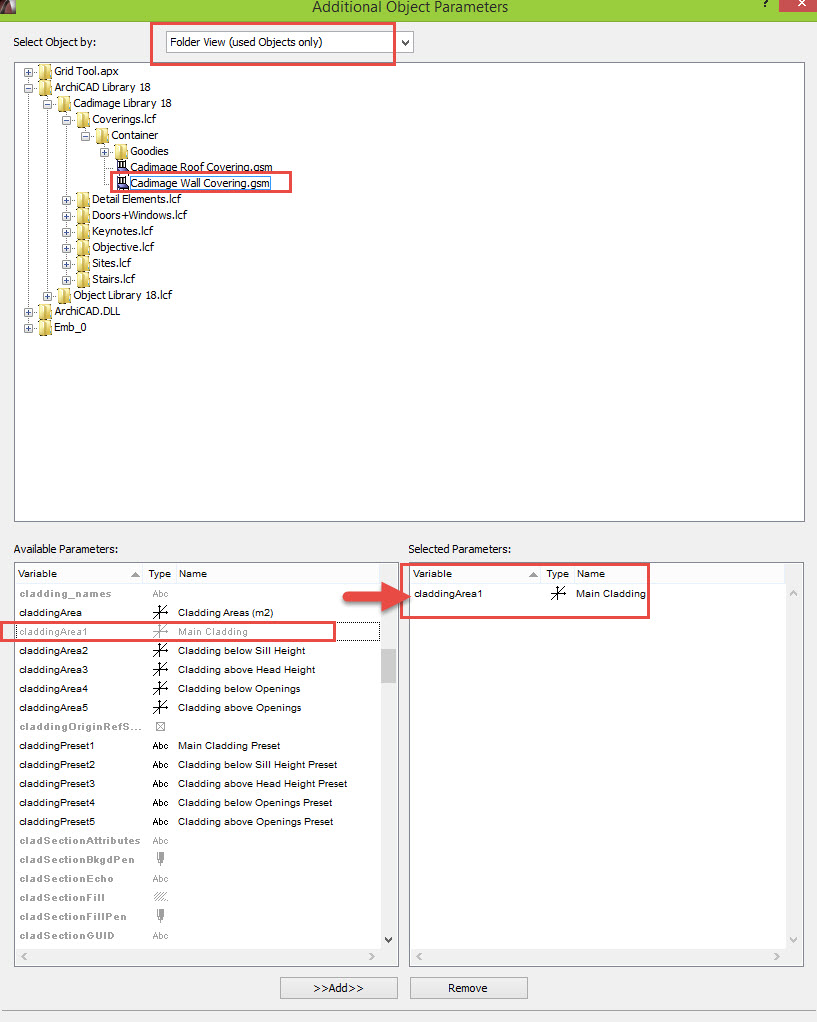The image size is (817, 1022).
Task: Expand the Stairs.lcf folder
Action: [x=66, y=280]
